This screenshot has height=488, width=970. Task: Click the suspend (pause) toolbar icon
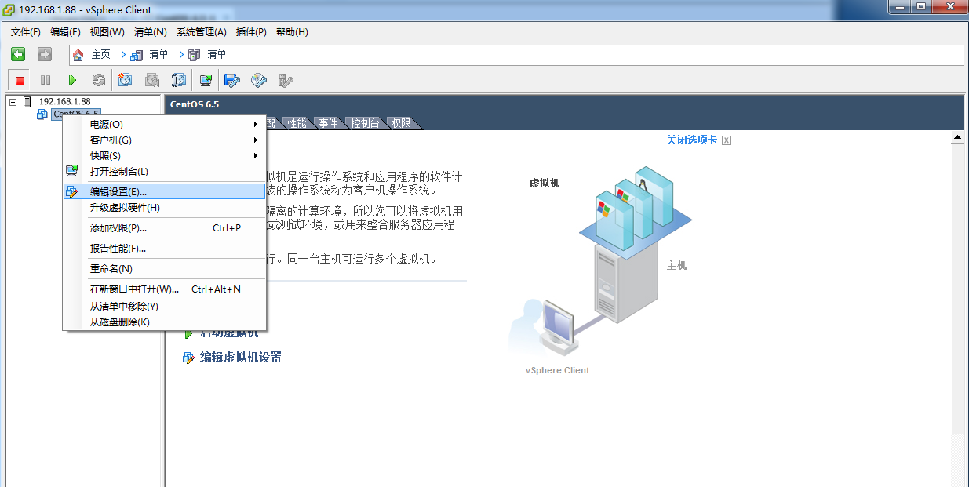tap(45, 80)
